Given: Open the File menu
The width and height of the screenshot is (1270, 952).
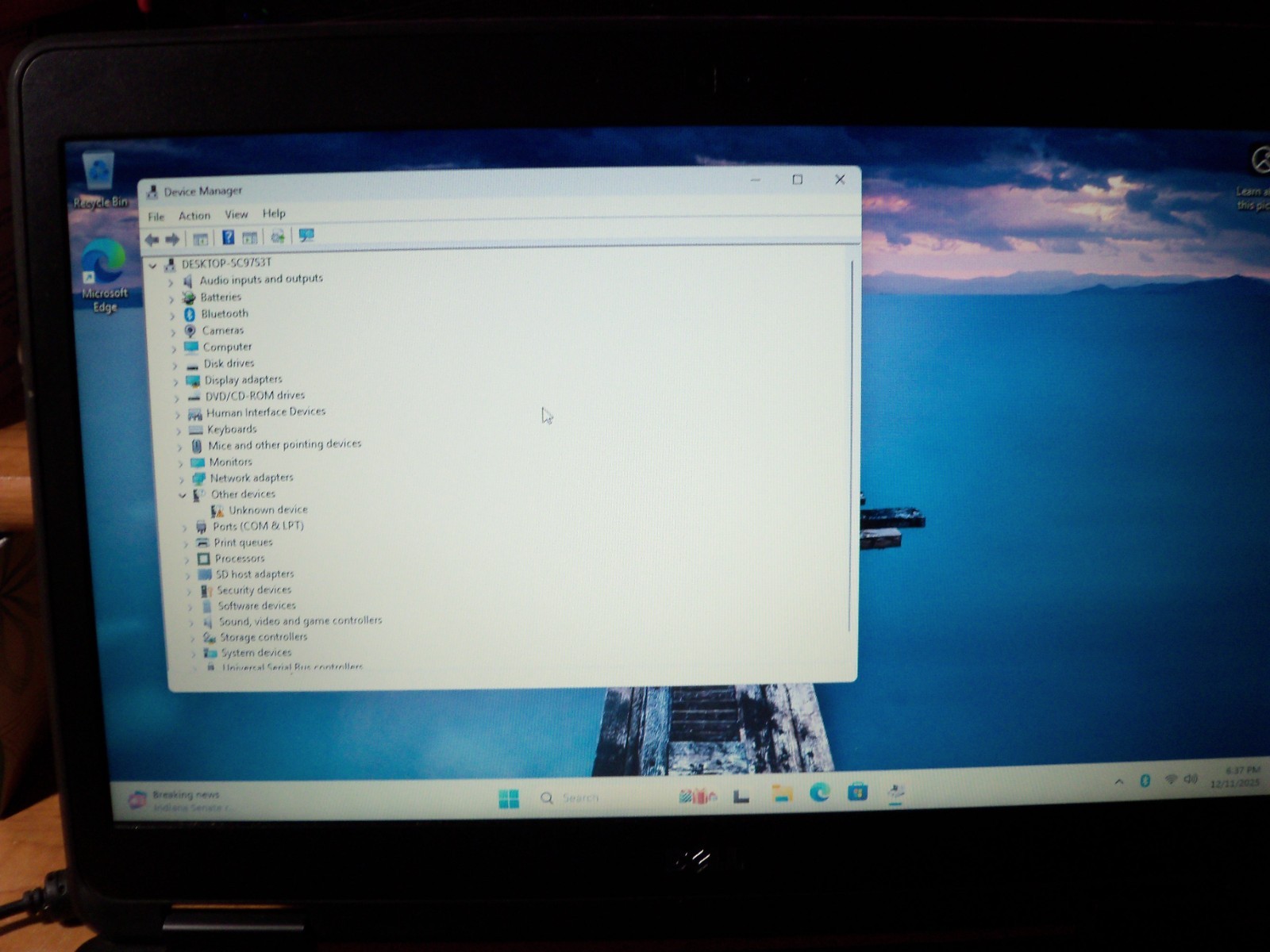Looking at the screenshot, I should [156, 217].
